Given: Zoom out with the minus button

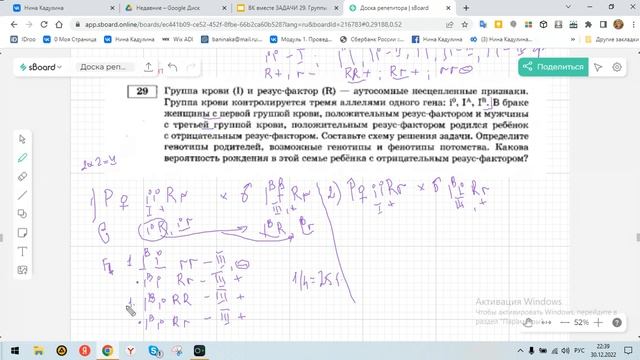Looking at the screenshot, I should pos(564,322).
